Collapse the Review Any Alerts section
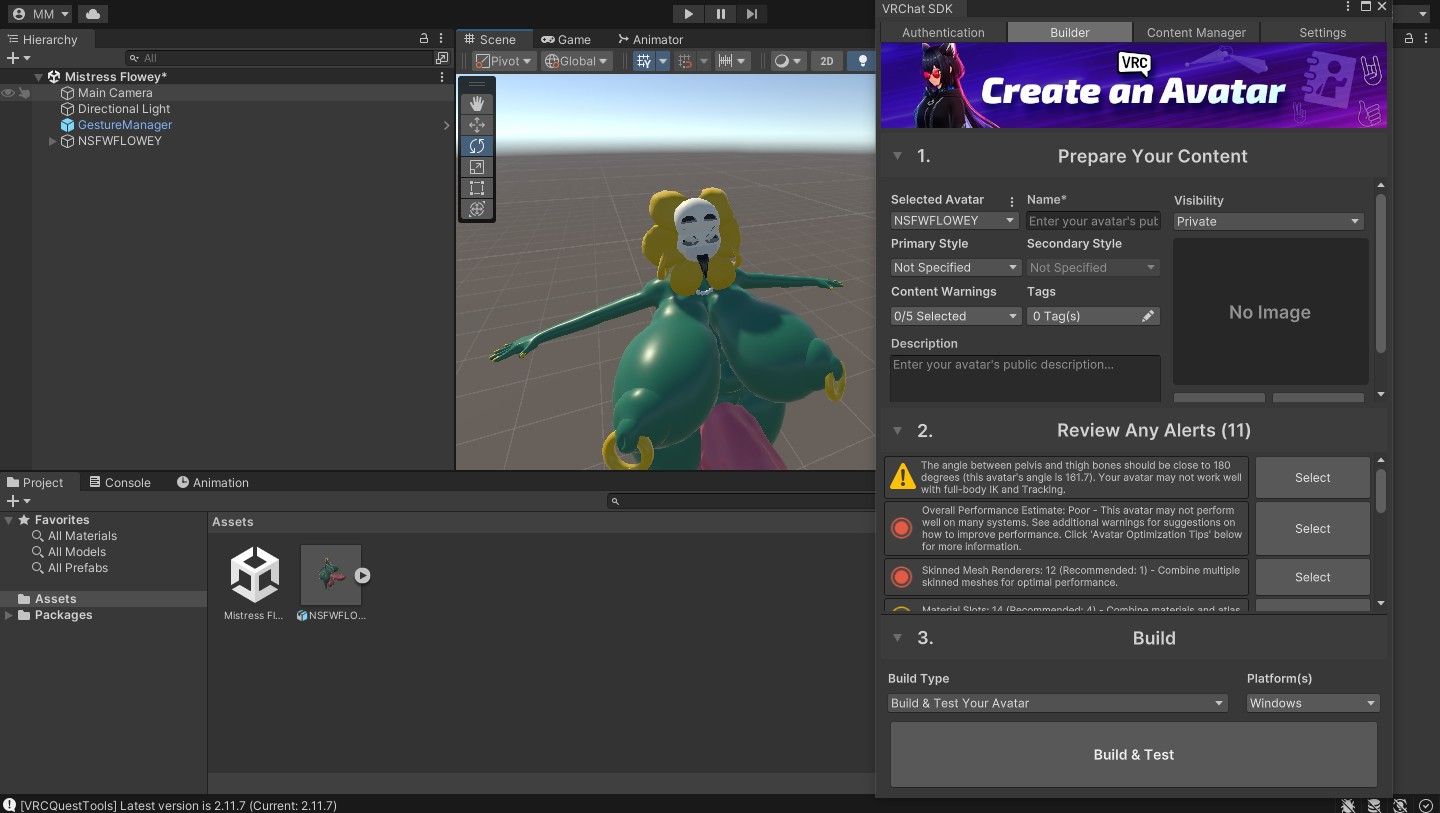 pyautogui.click(x=897, y=430)
